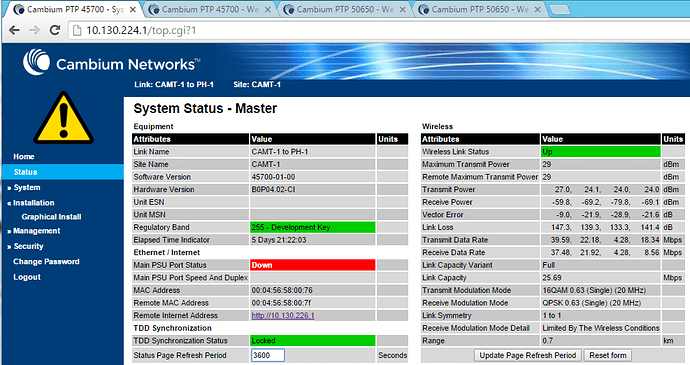Click the Maximum Transmit Power label
This screenshot has height=365, width=690.
point(466,164)
